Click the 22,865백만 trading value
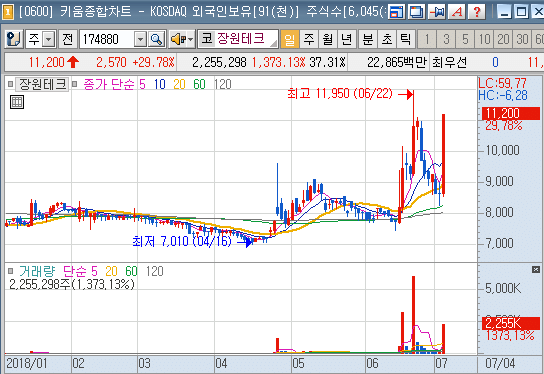 point(397,62)
